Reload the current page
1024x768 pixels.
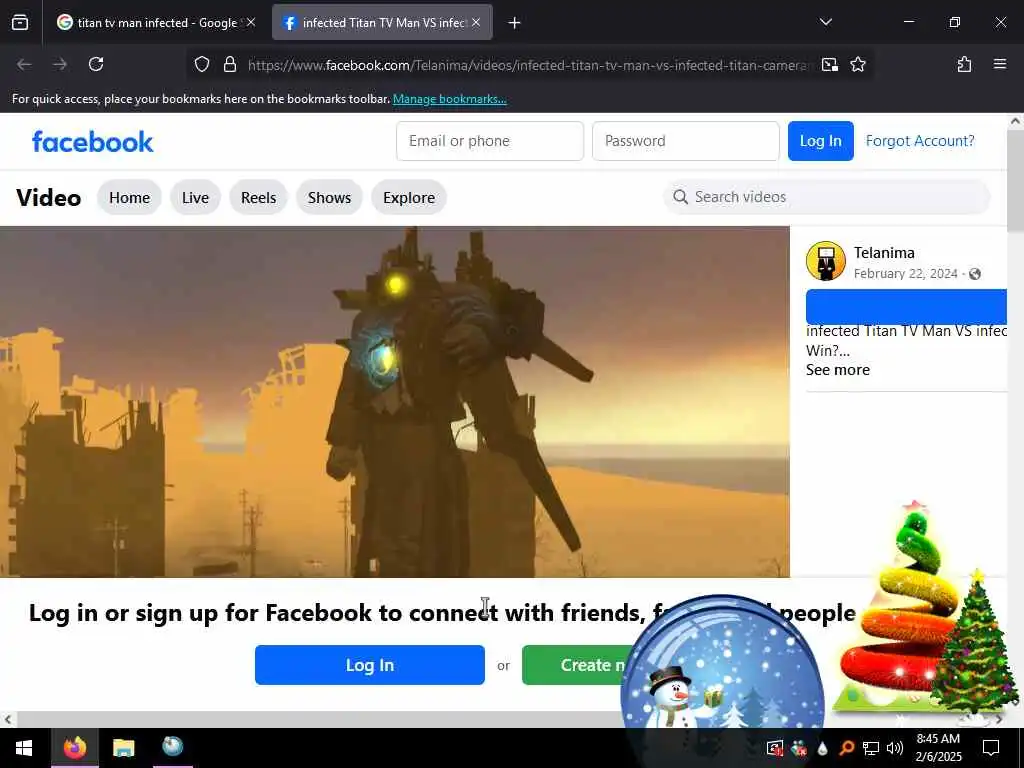click(x=96, y=64)
